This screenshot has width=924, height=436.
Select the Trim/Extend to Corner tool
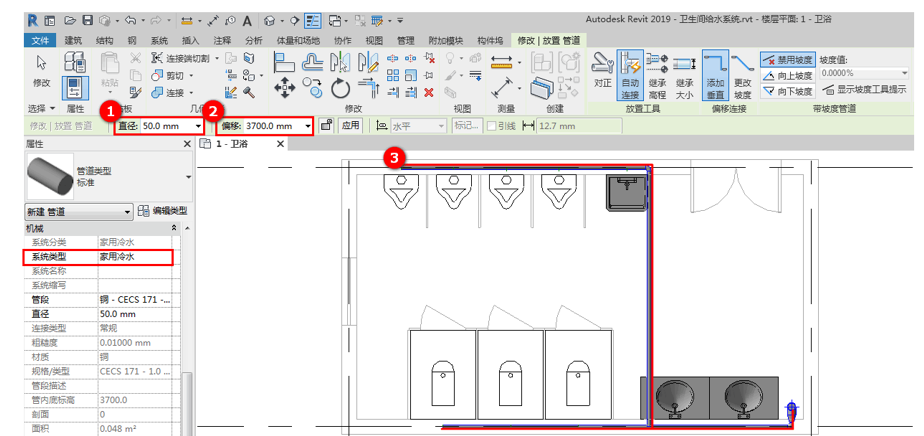click(x=369, y=88)
